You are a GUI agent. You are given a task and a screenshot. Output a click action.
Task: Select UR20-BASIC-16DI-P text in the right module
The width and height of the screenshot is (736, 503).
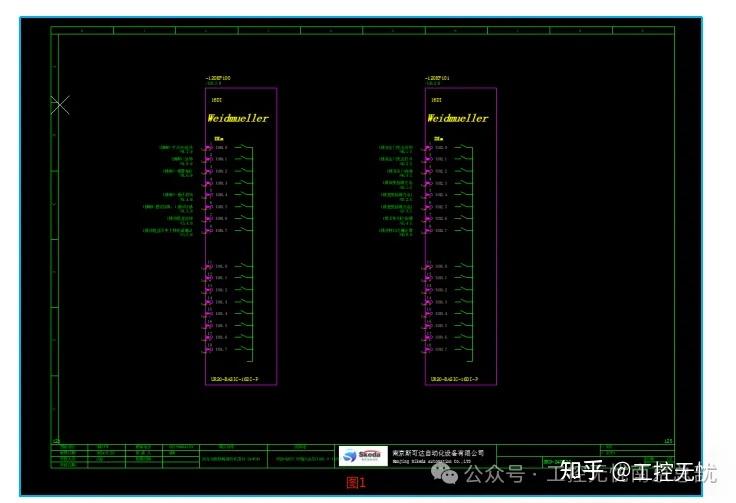[454, 379]
